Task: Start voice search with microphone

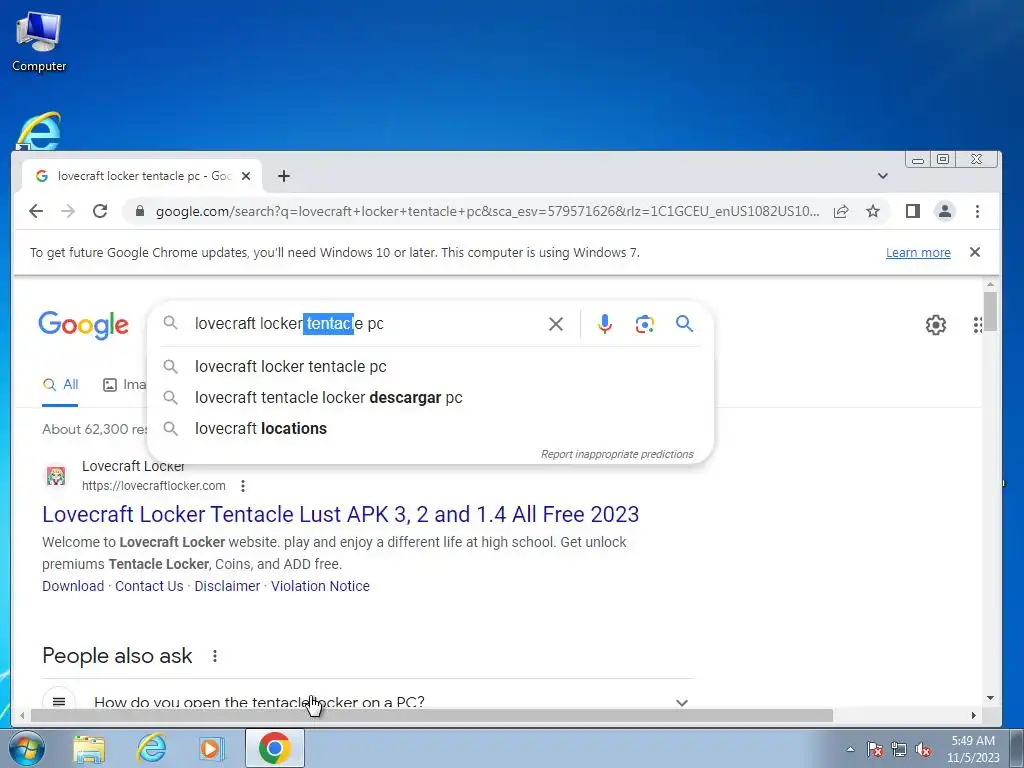Action: [605, 324]
